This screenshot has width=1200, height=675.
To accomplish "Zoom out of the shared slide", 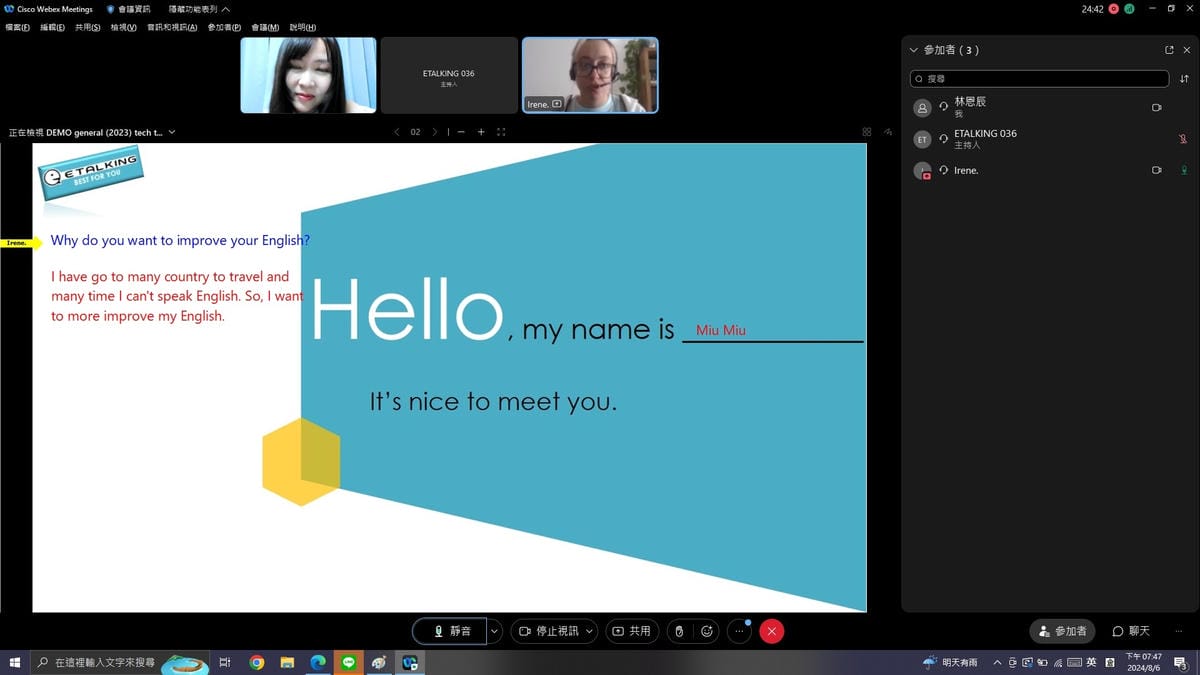I will 461,132.
